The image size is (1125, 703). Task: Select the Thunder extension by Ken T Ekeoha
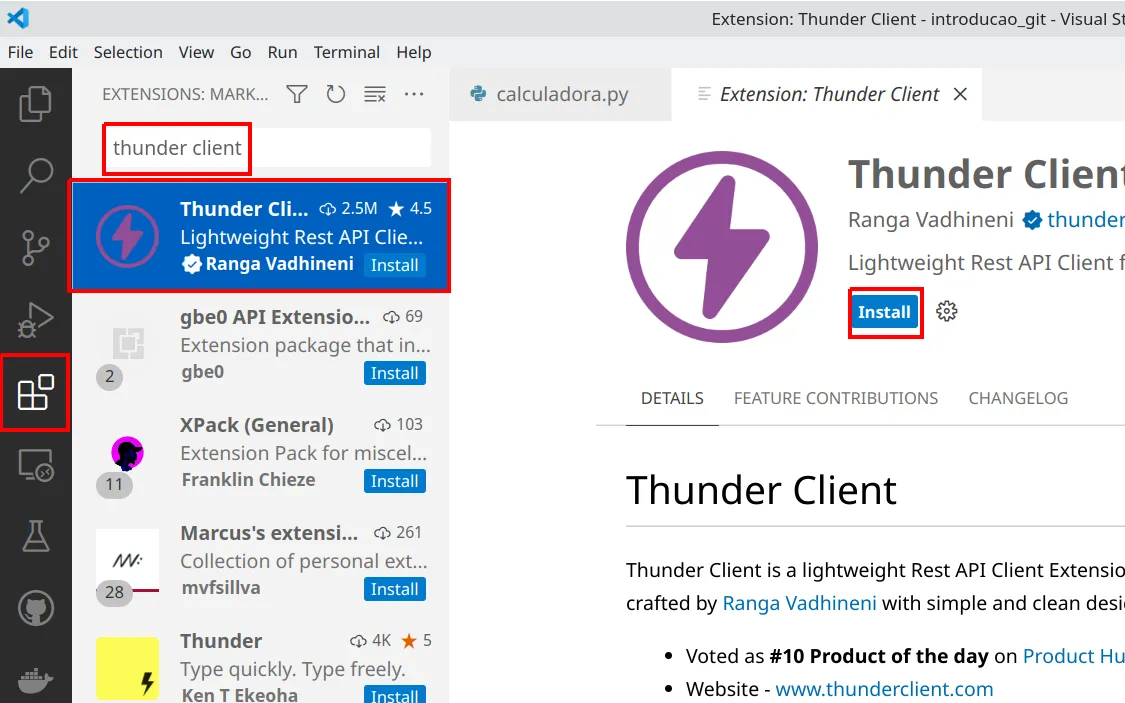click(260, 659)
